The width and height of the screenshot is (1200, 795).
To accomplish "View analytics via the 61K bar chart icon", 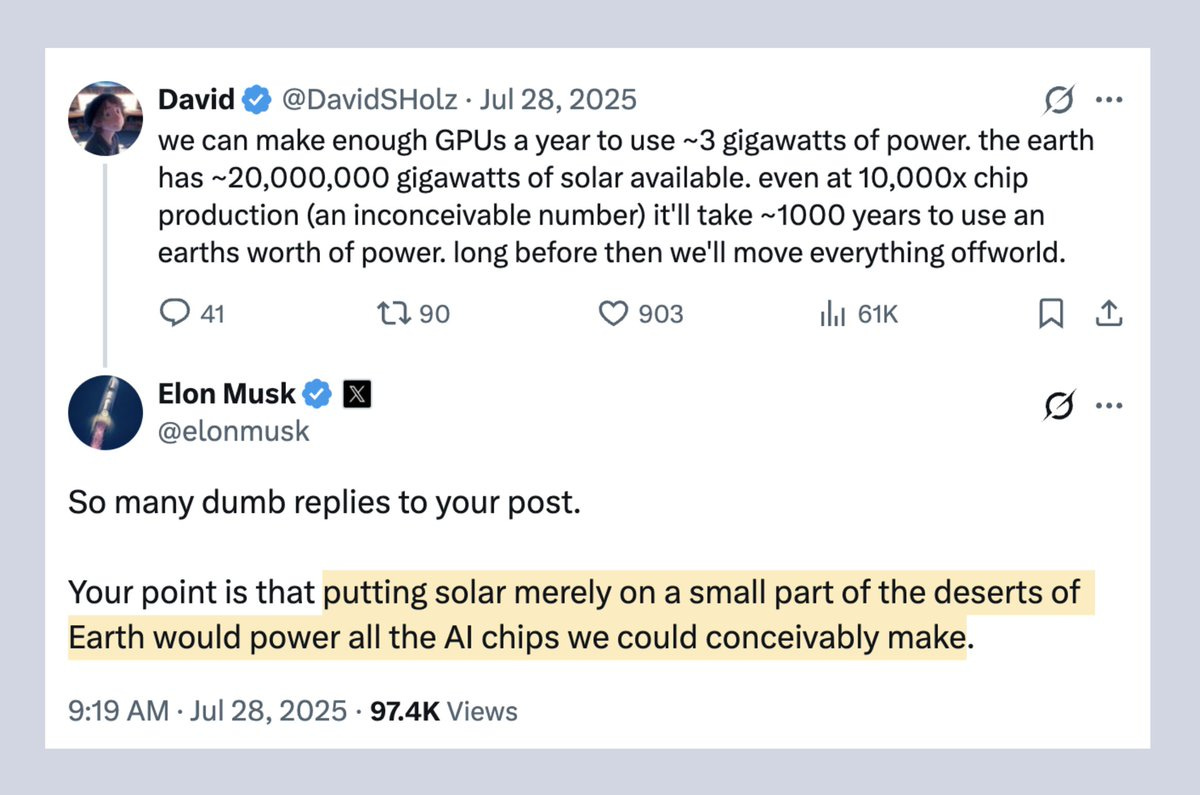I will 833,313.
